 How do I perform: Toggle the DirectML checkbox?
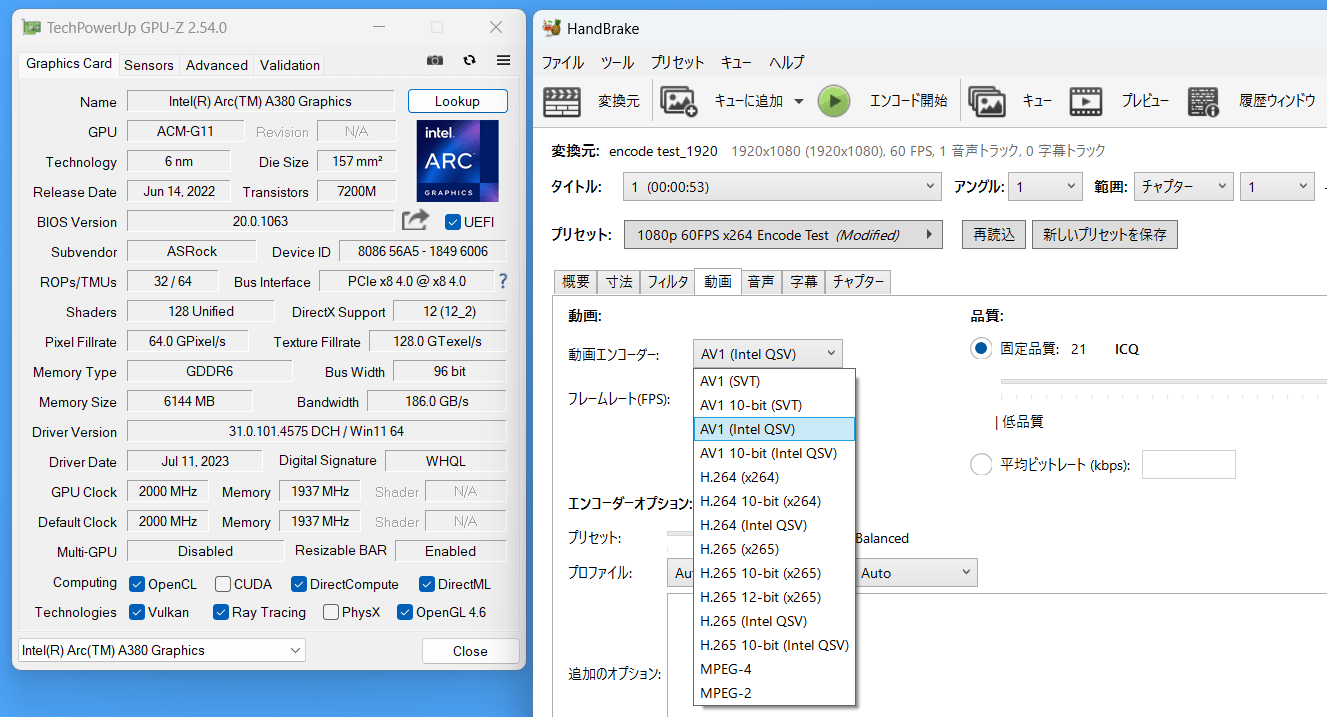pos(426,584)
